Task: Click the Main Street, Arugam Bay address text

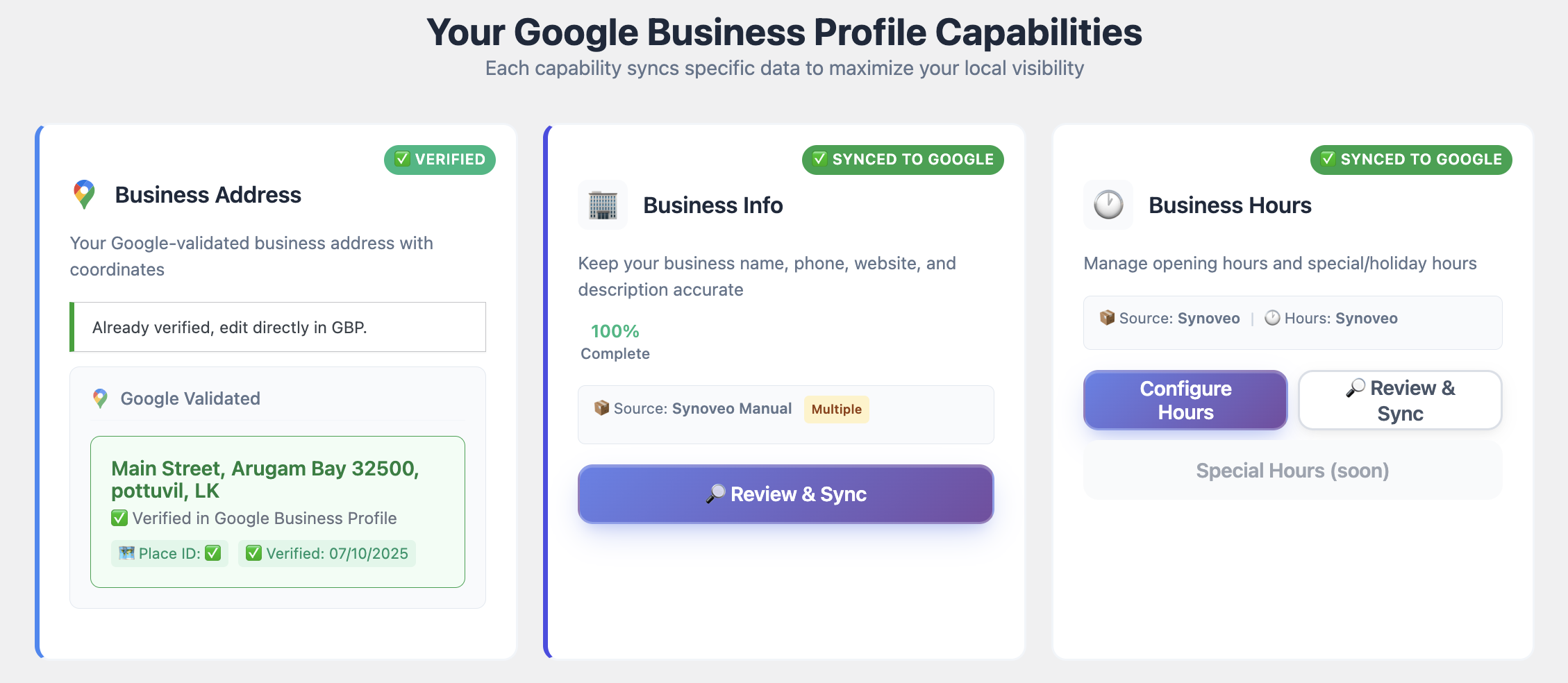Action: pyautogui.click(x=265, y=479)
